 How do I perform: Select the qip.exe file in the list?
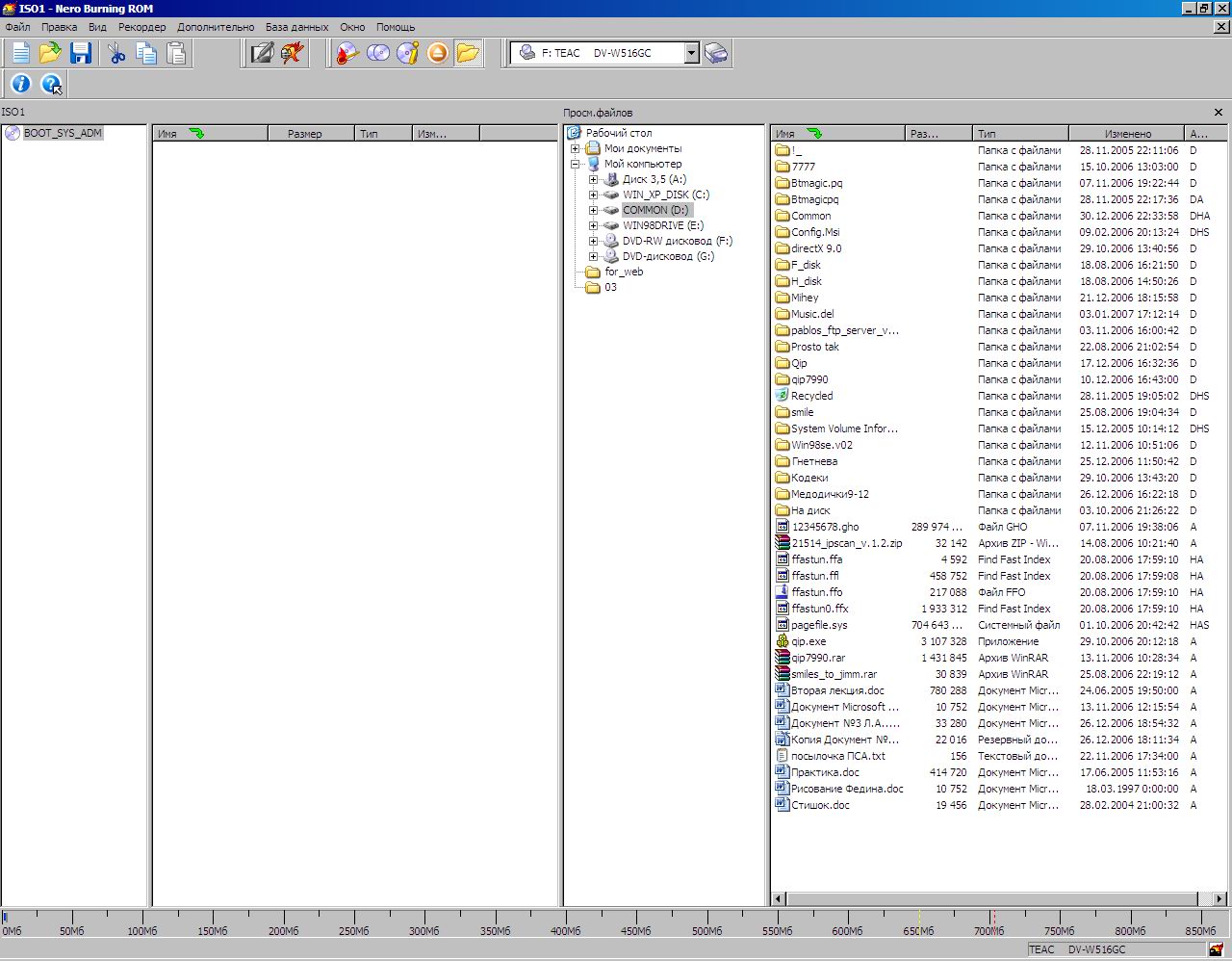pyautogui.click(x=808, y=641)
